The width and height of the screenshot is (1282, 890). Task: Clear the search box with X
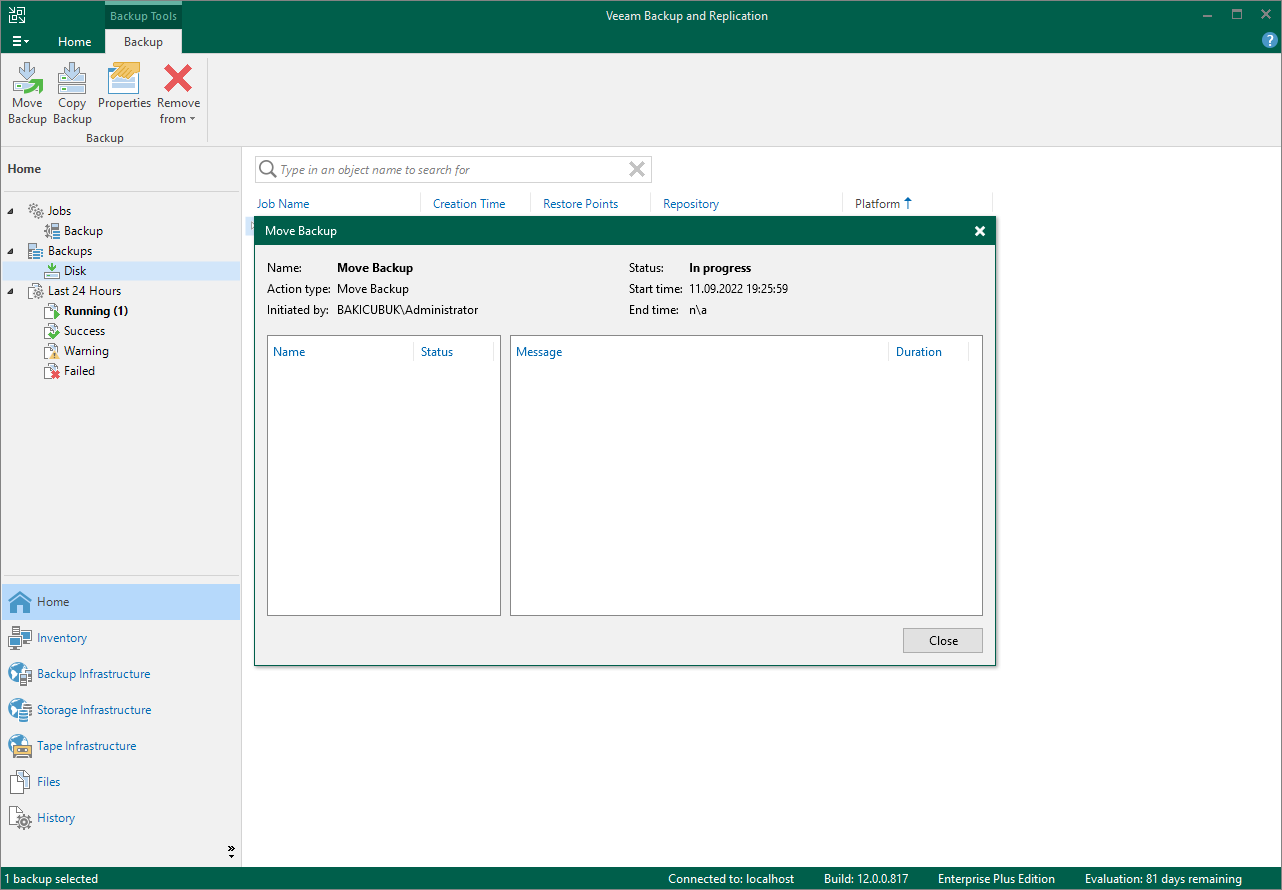(x=637, y=170)
